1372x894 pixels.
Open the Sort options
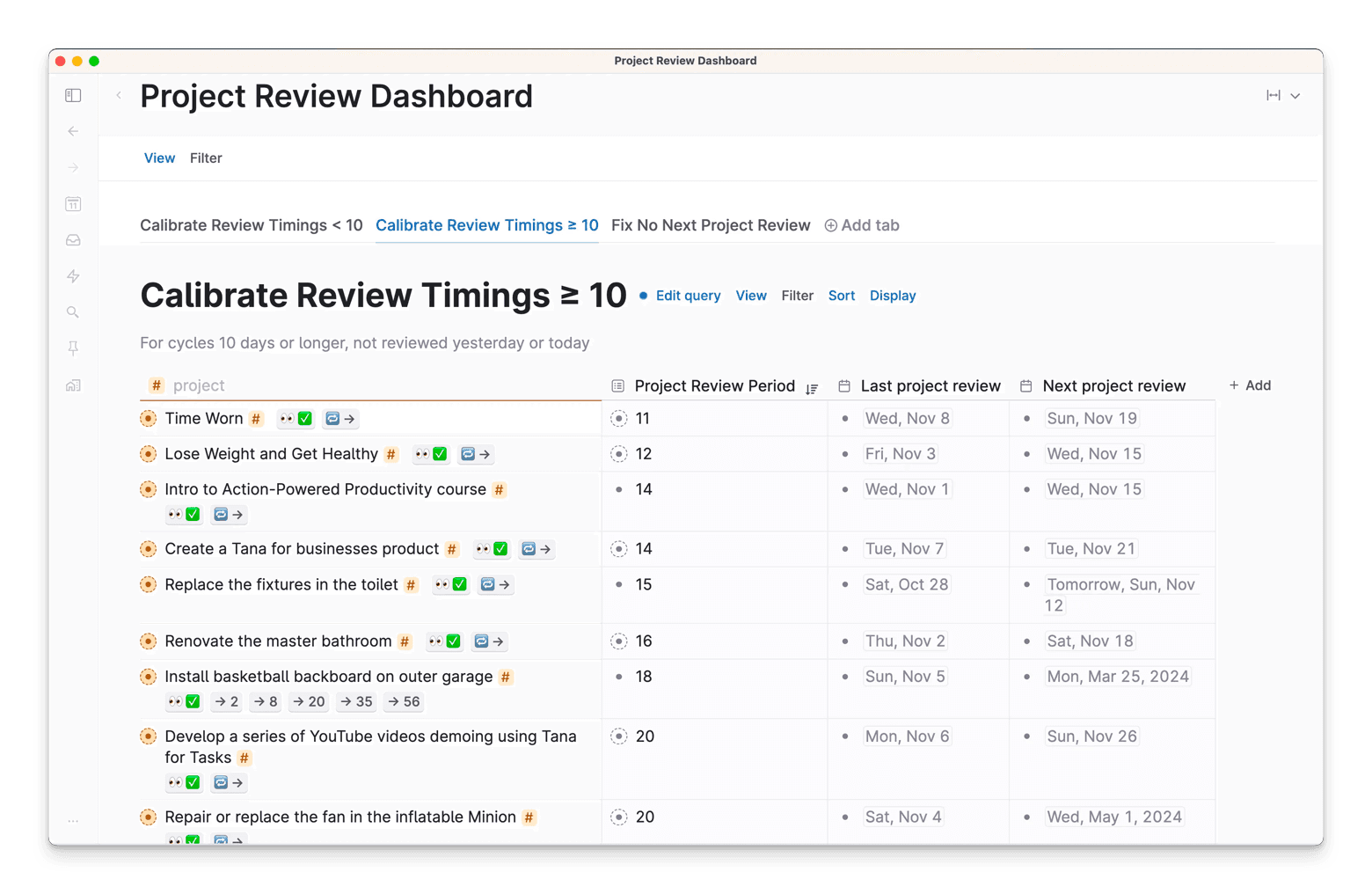[842, 296]
